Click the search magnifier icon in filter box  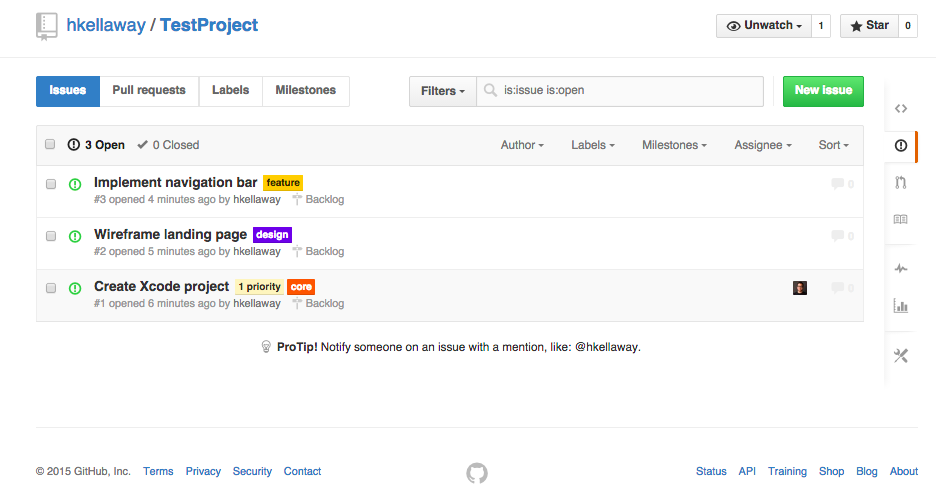coord(490,91)
